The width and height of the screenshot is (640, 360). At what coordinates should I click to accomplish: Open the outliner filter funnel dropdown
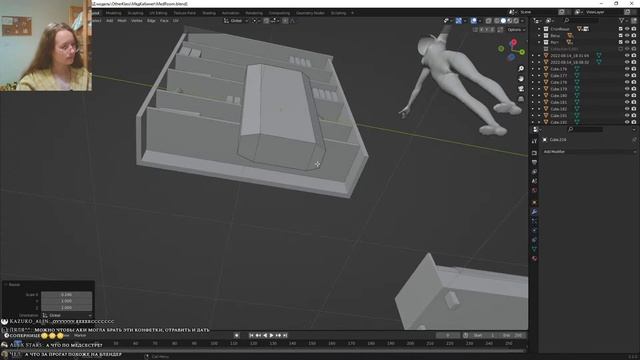[x=623, y=20]
